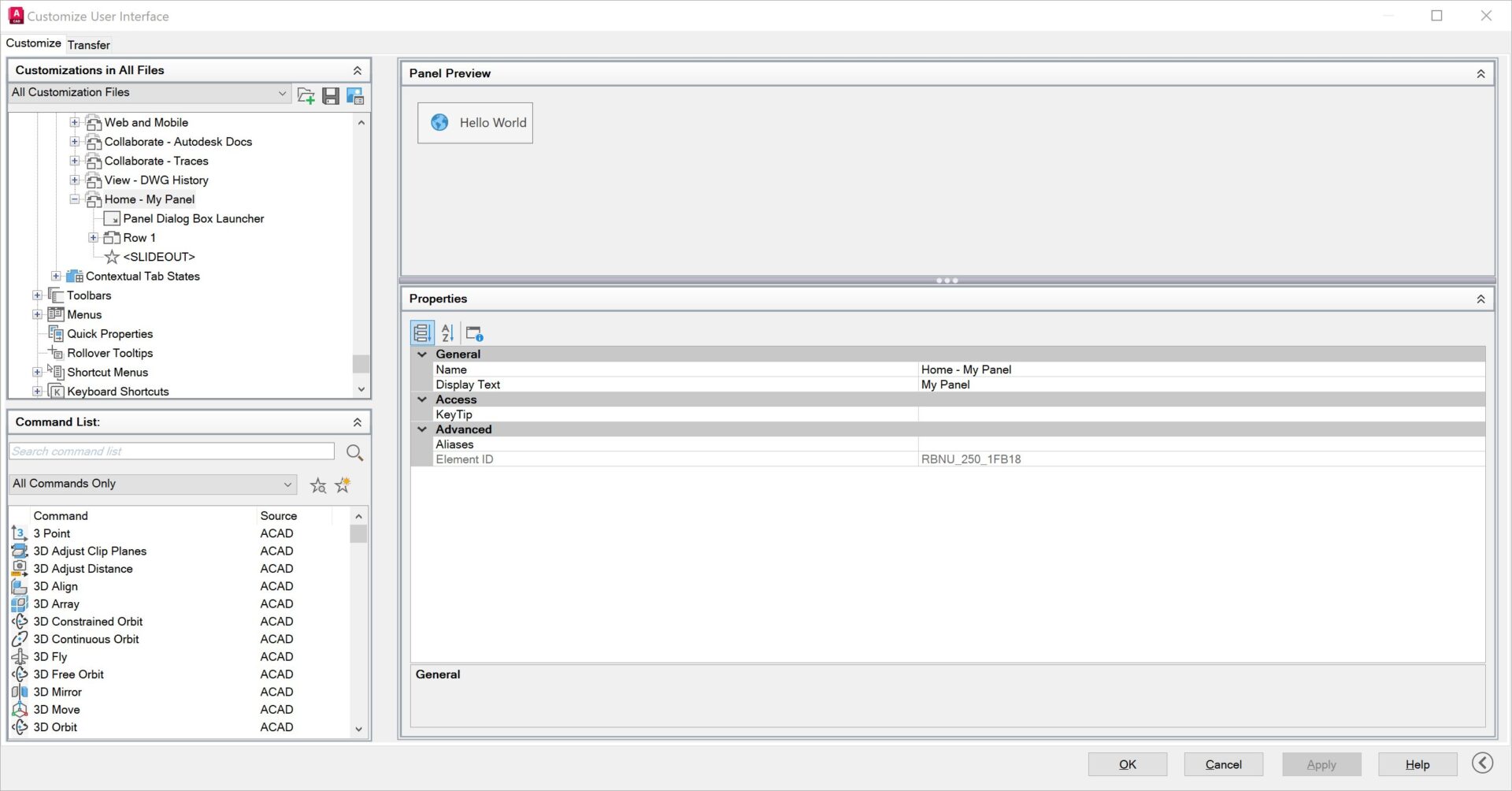Collapse the Advanced properties section
This screenshot has width=1512, height=791.
[422, 429]
